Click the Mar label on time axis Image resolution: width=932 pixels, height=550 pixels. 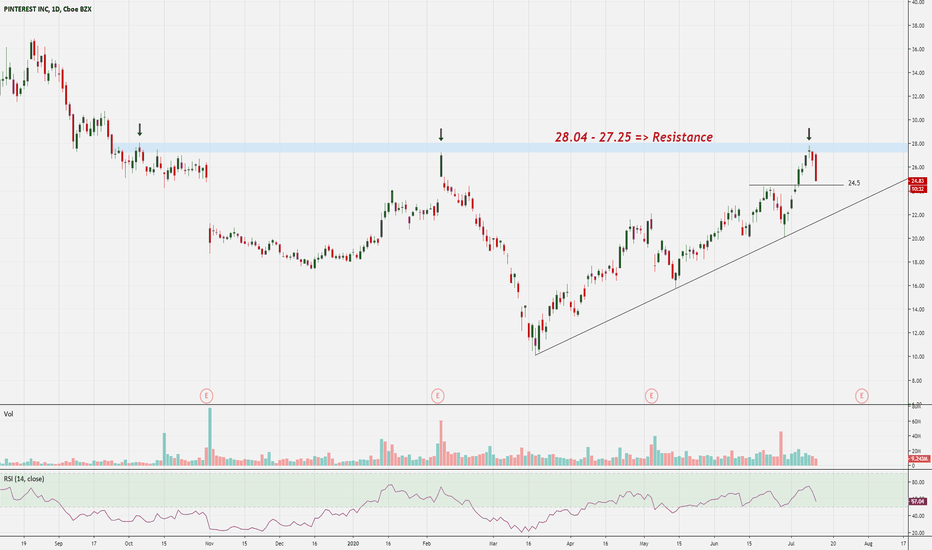[492, 543]
